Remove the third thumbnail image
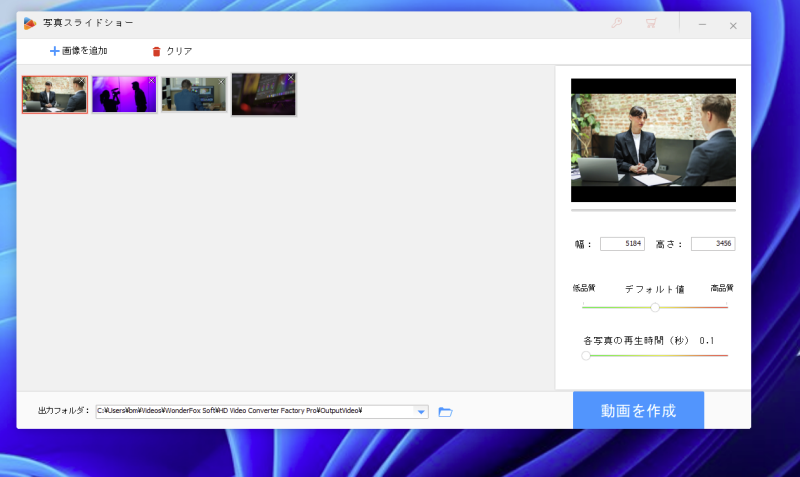The image size is (800, 477). pyautogui.click(x=222, y=81)
